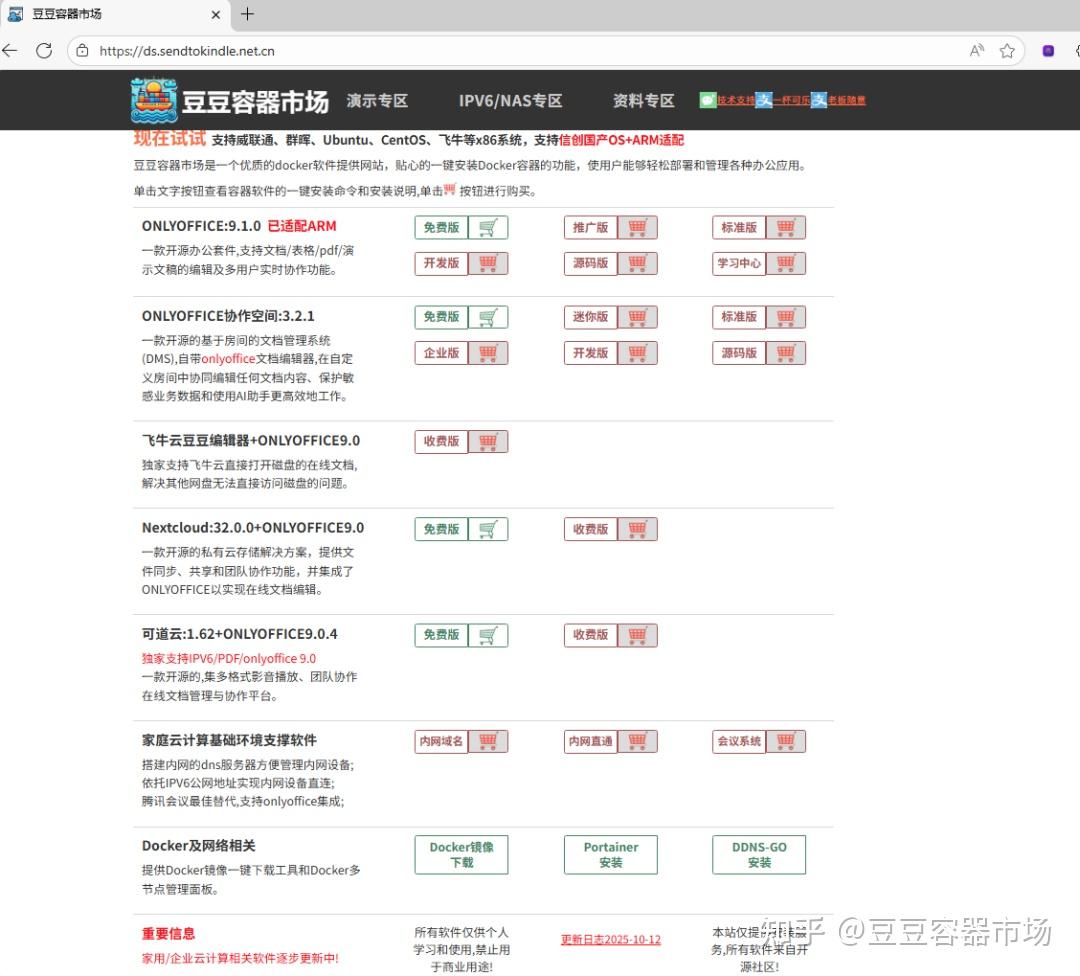This screenshot has height=976, width=1080.
Task: Click the cart beside Nextcloud 收费版
Action: pos(638,529)
